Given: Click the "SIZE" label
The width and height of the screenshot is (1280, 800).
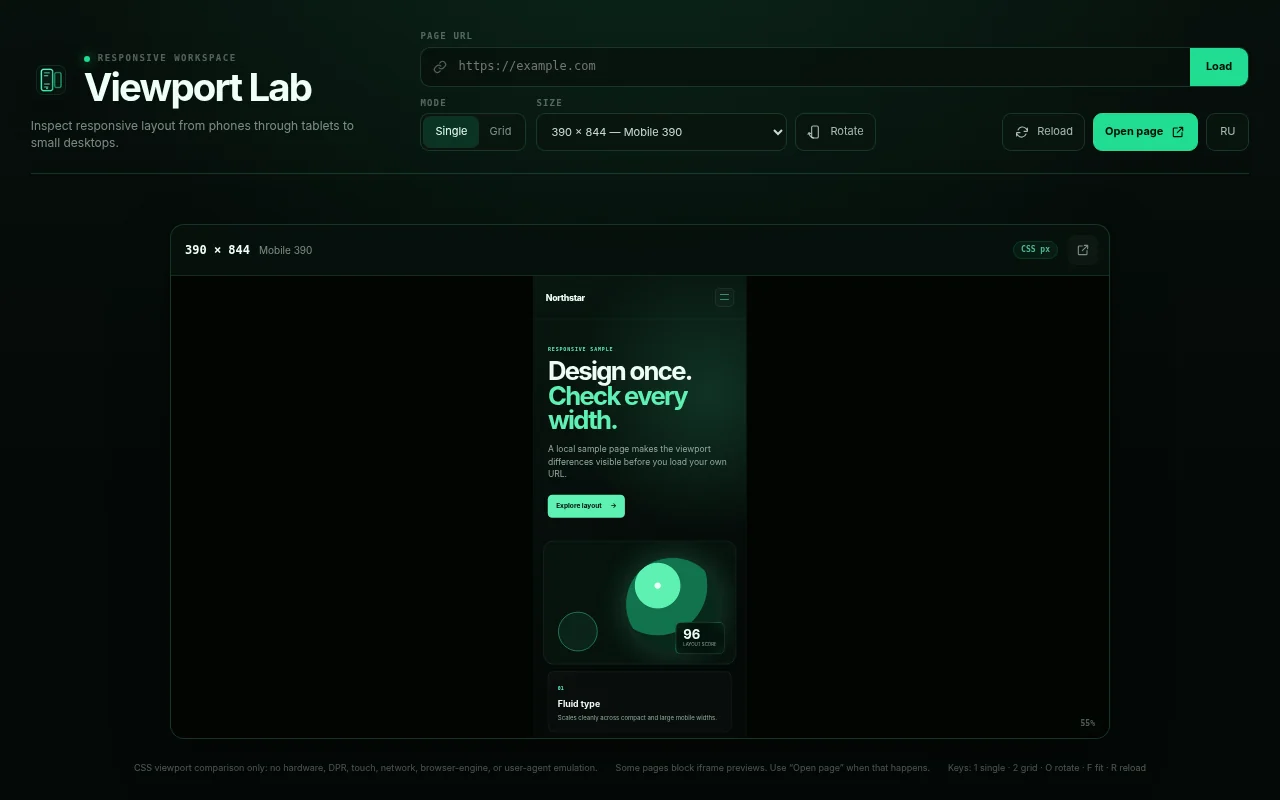Looking at the screenshot, I should 549,103.
